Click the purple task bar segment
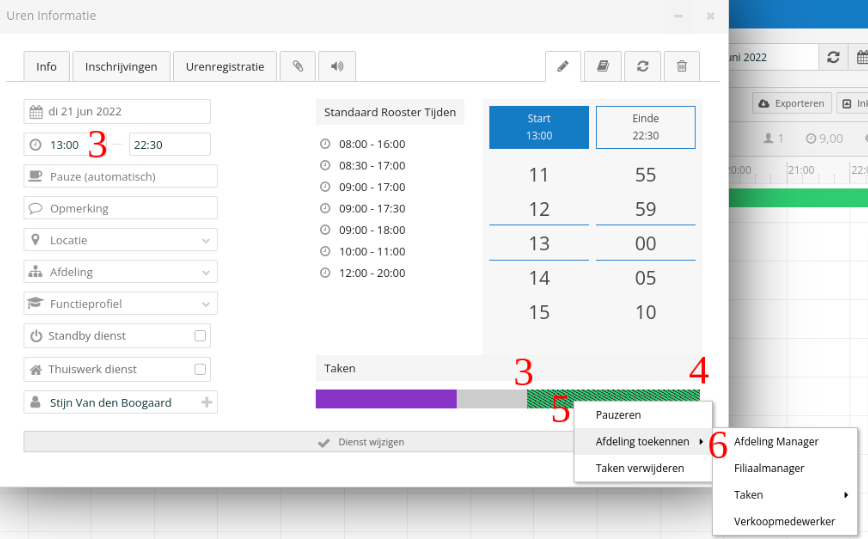 pos(385,399)
